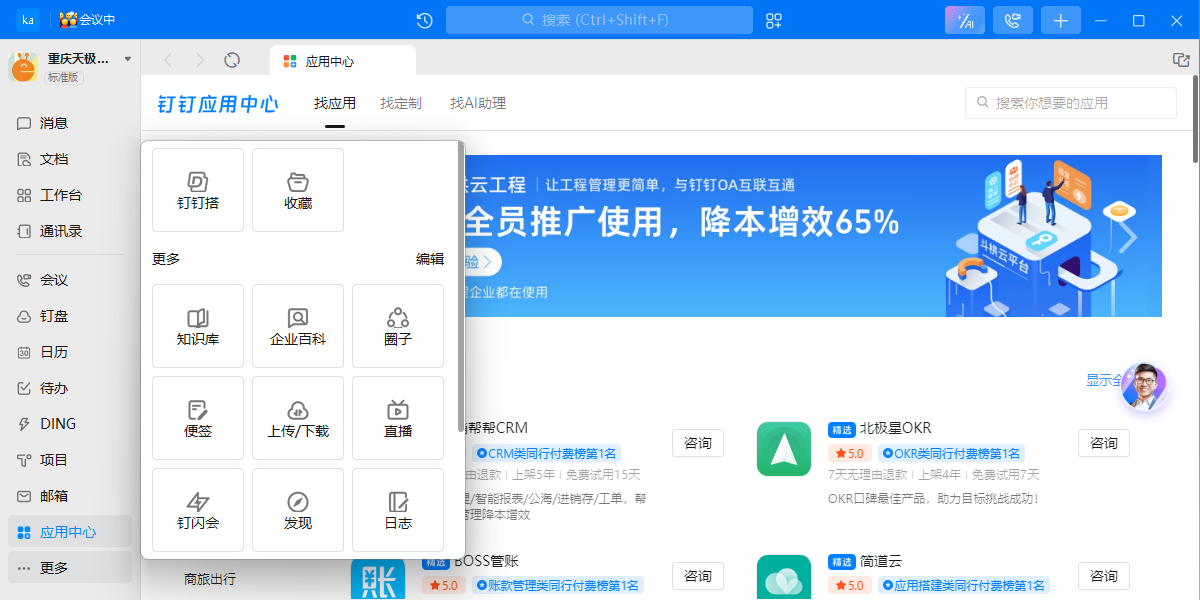This screenshot has height=600, width=1200.
Task: Click the 搜索你想要的应用 search field
Action: [1071, 103]
